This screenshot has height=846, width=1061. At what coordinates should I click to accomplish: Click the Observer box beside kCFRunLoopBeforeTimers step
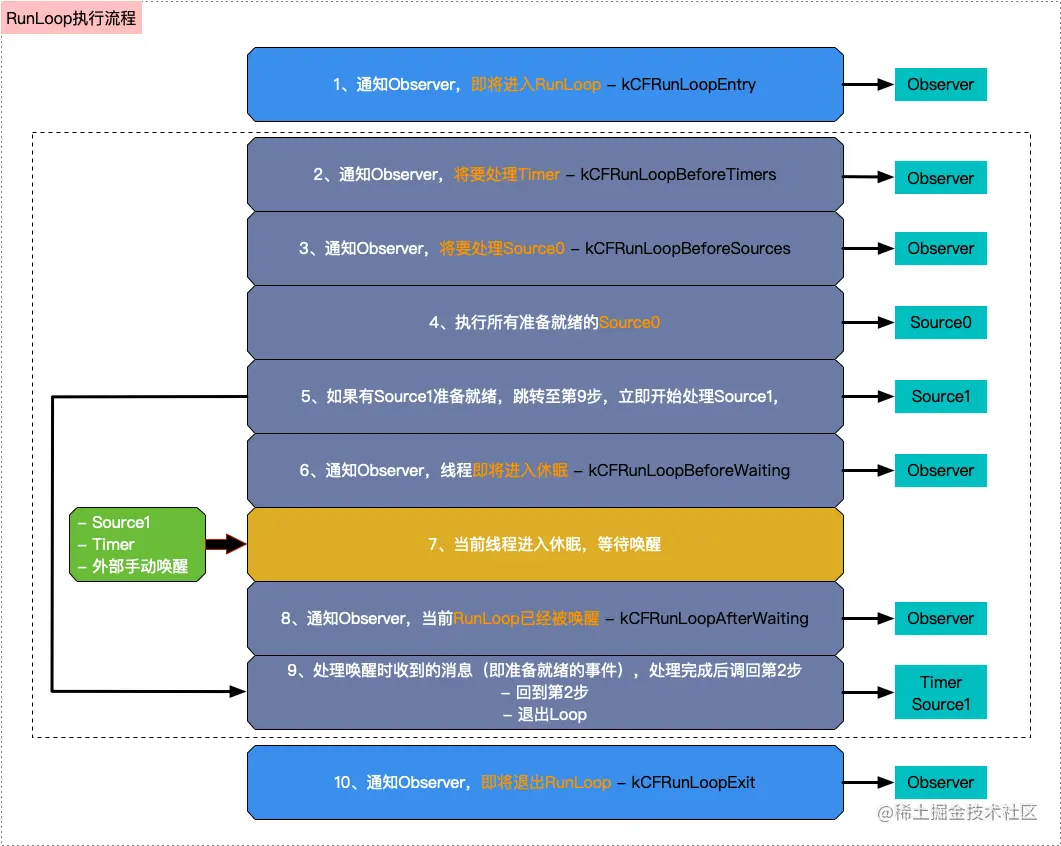(941, 178)
